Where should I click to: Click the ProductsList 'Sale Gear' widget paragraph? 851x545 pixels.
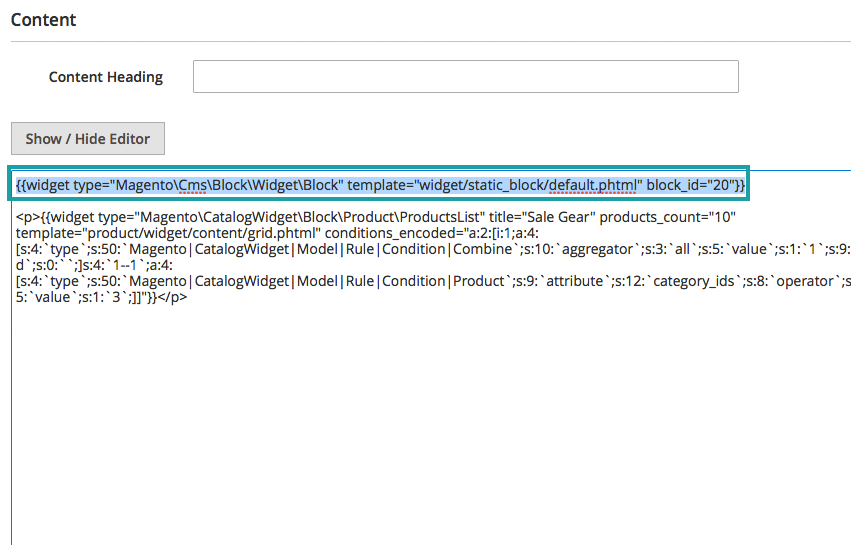click(433, 257)
